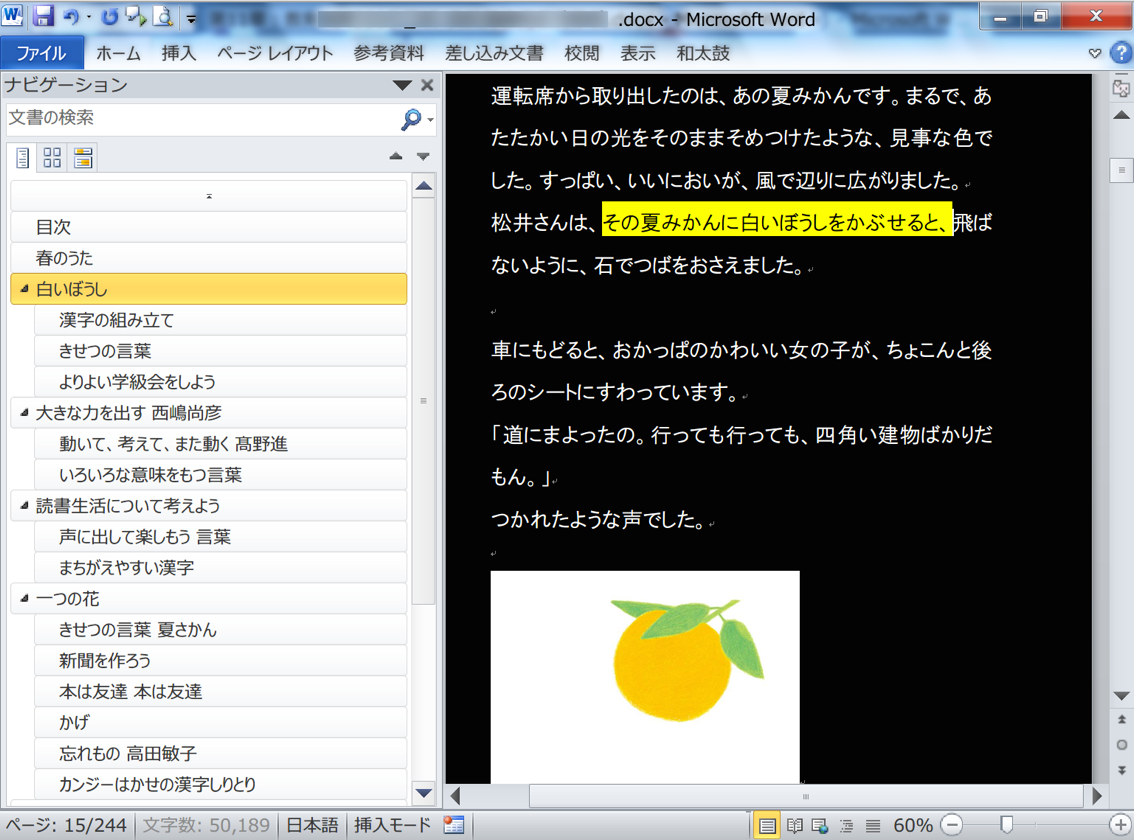
Task: Switch to headings browse view in Navigation pane
Action: pyautogui.click(x=23, y=157)
